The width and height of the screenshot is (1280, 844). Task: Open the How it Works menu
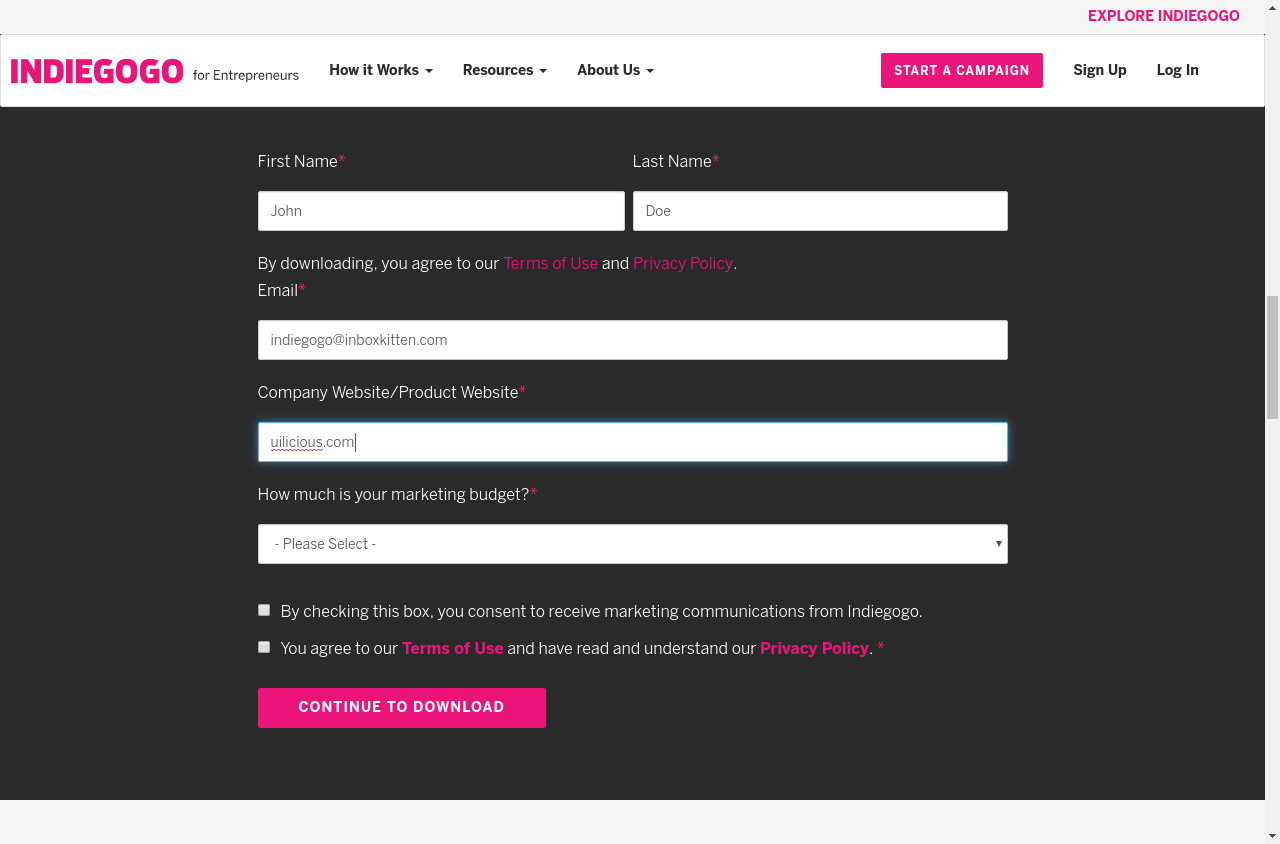tap(380, 70)
